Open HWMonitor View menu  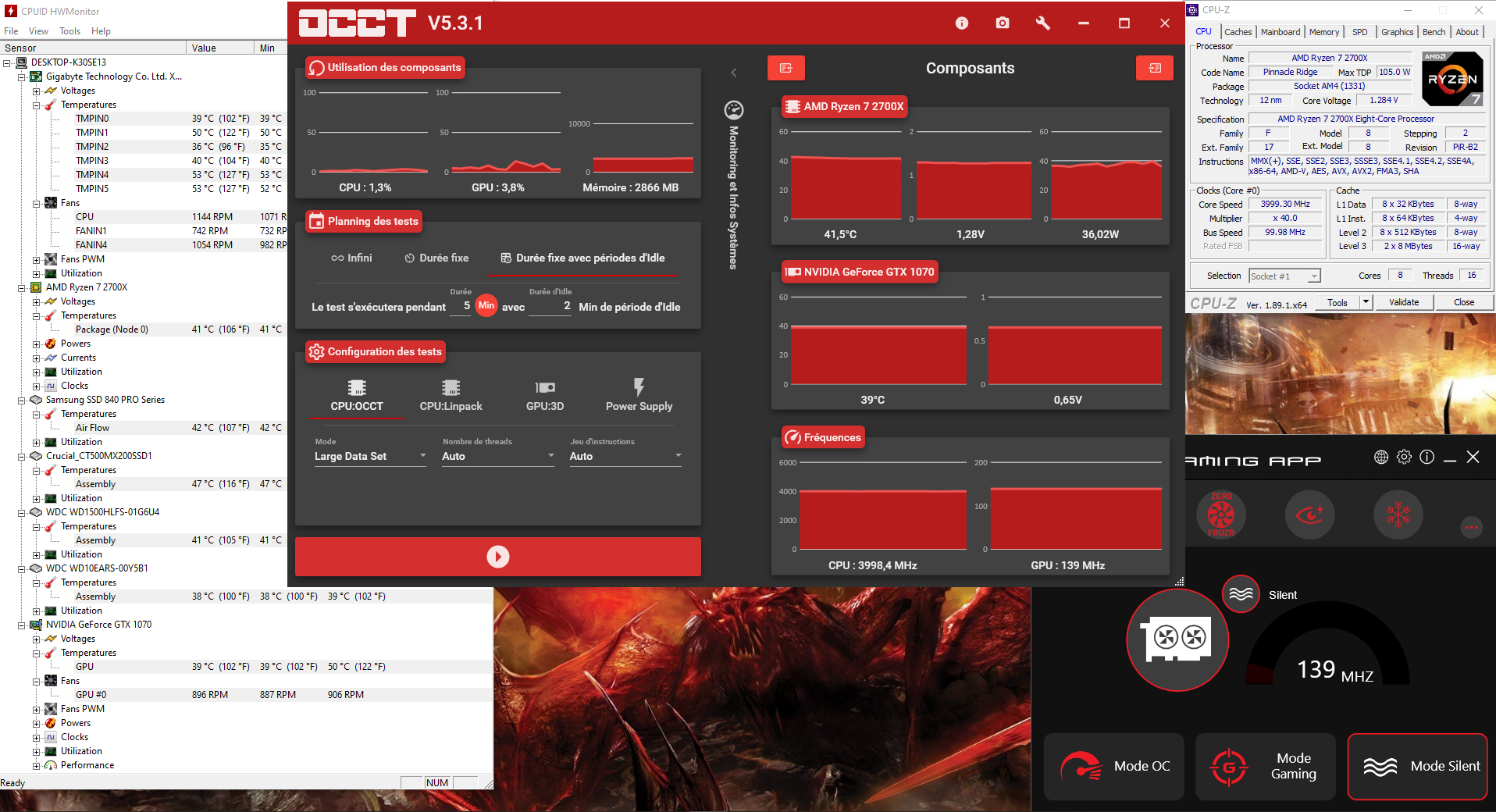[x=38, y=31]
